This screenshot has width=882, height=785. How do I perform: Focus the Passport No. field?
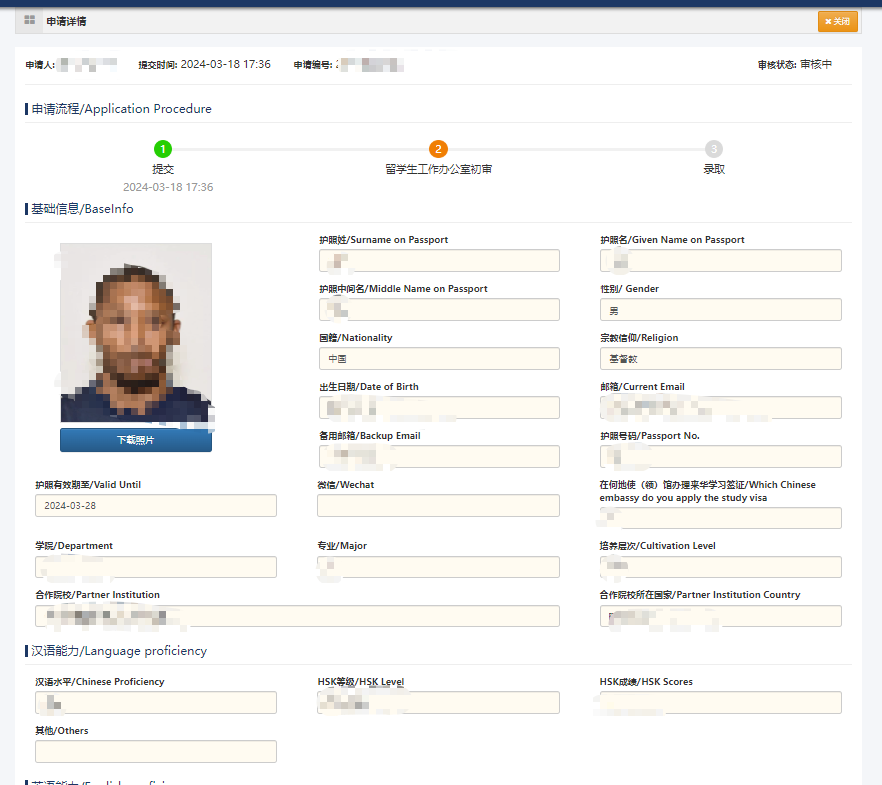(x=720, y=457)
